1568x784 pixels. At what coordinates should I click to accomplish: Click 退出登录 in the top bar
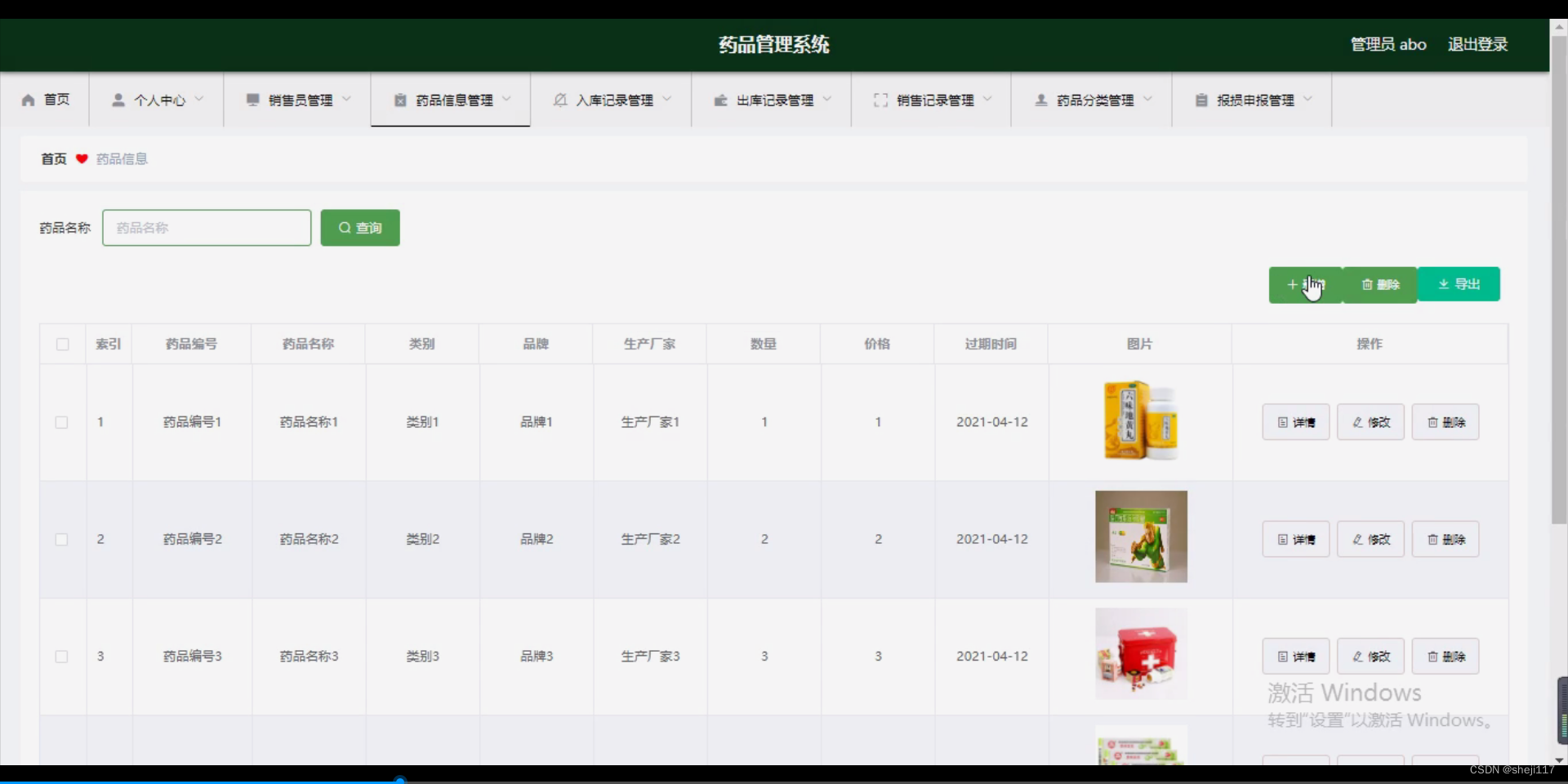pyautogui.click(x=1477, y=44)
